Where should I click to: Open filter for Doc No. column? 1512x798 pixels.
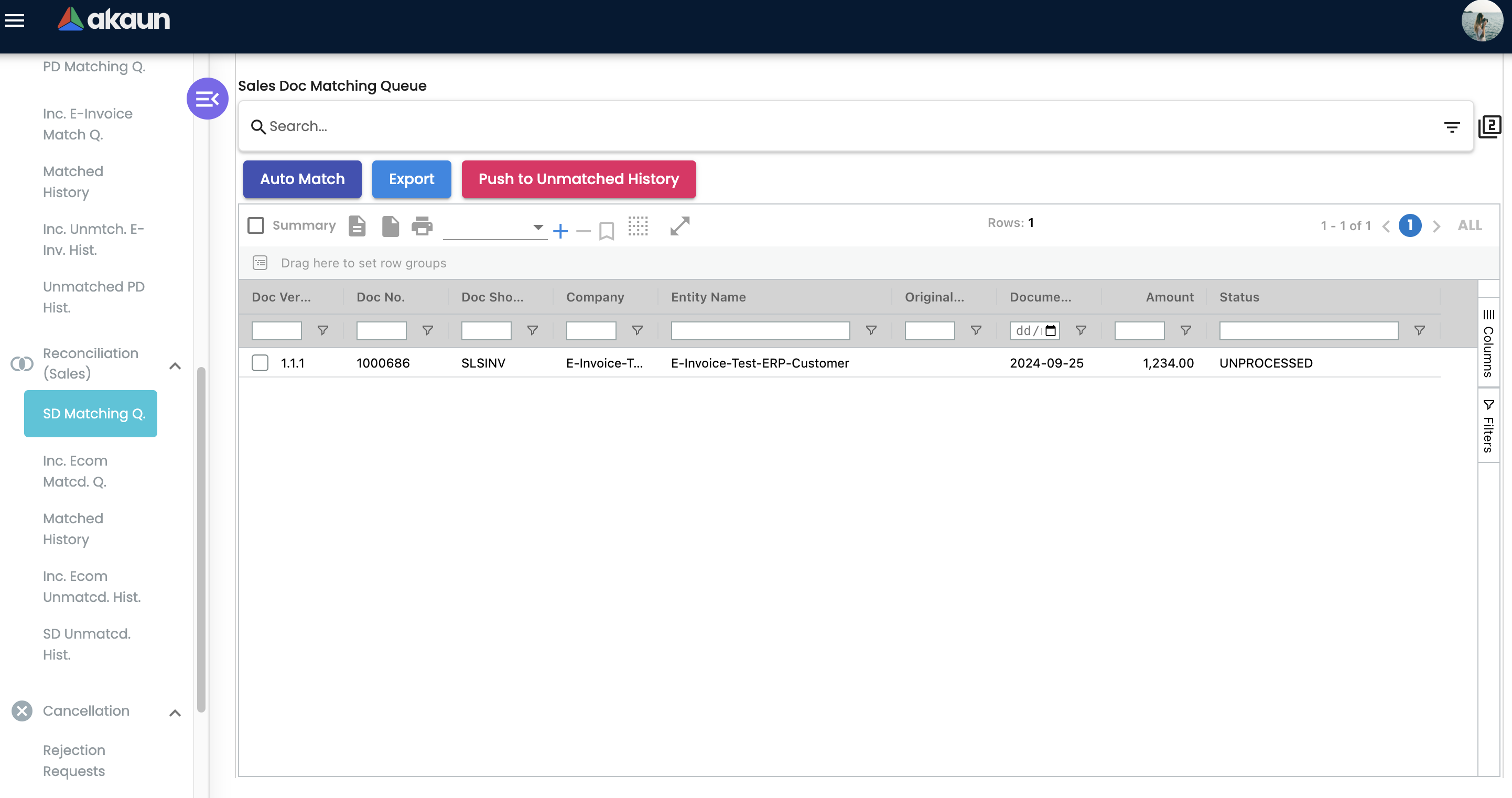click(428, 331)
